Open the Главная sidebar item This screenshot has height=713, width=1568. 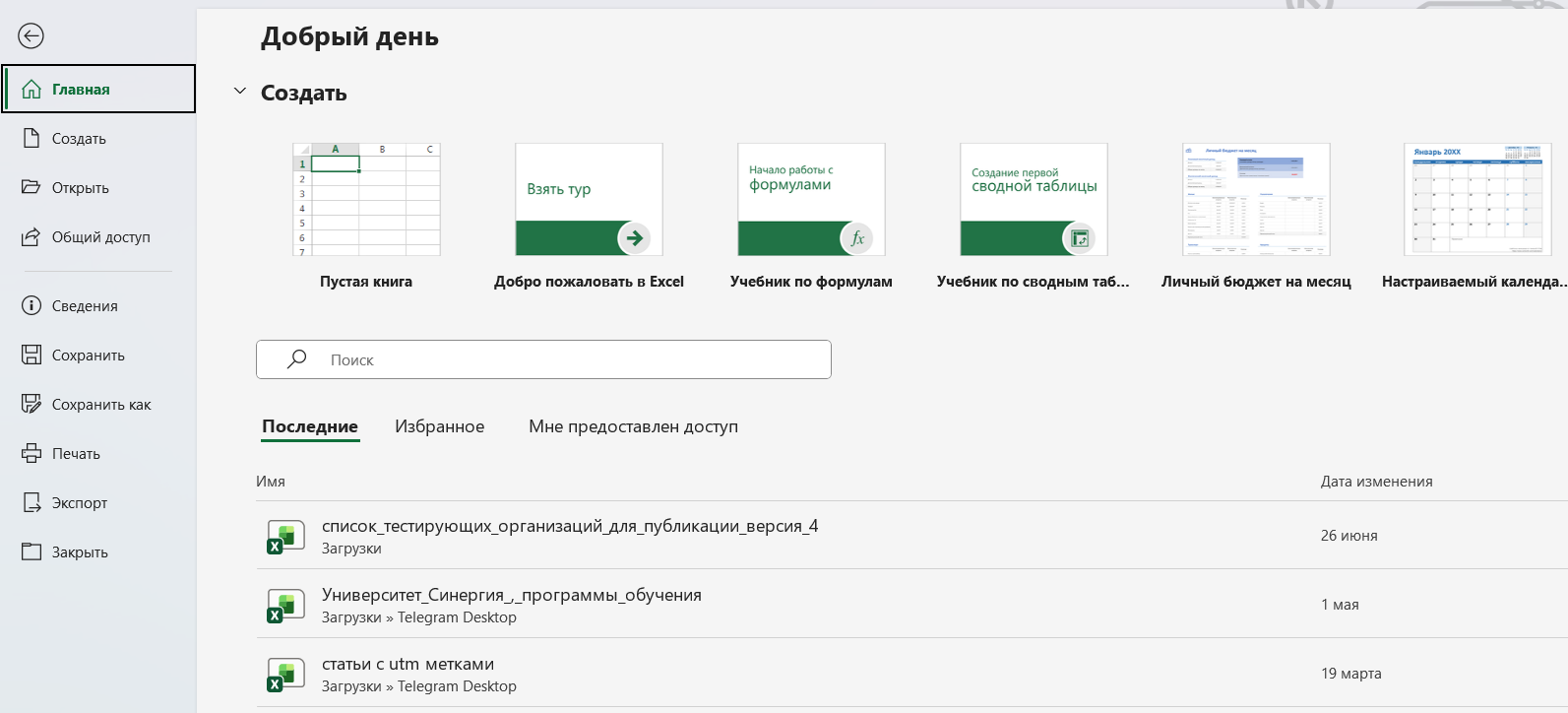click(x=98, y=90)
